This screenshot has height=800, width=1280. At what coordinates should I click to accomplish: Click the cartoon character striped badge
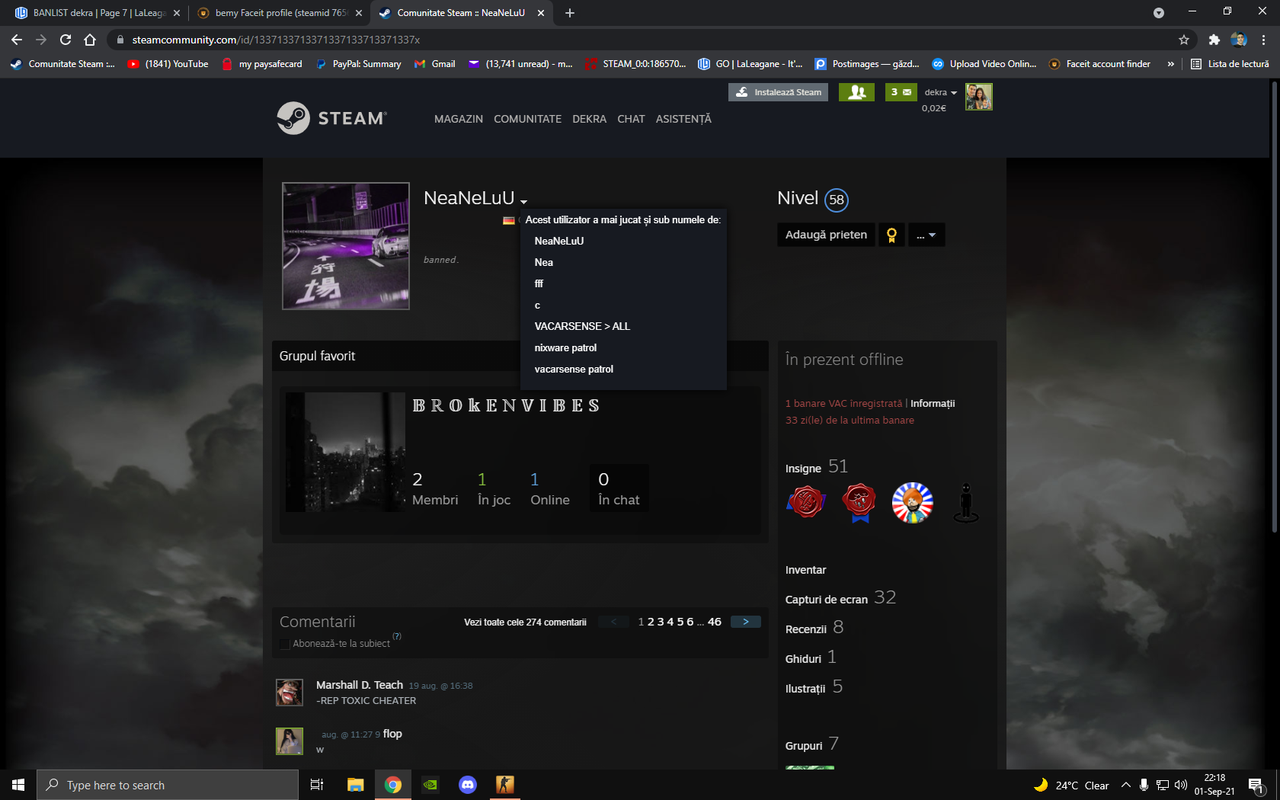pyautogui.click(x=912, y=503)
